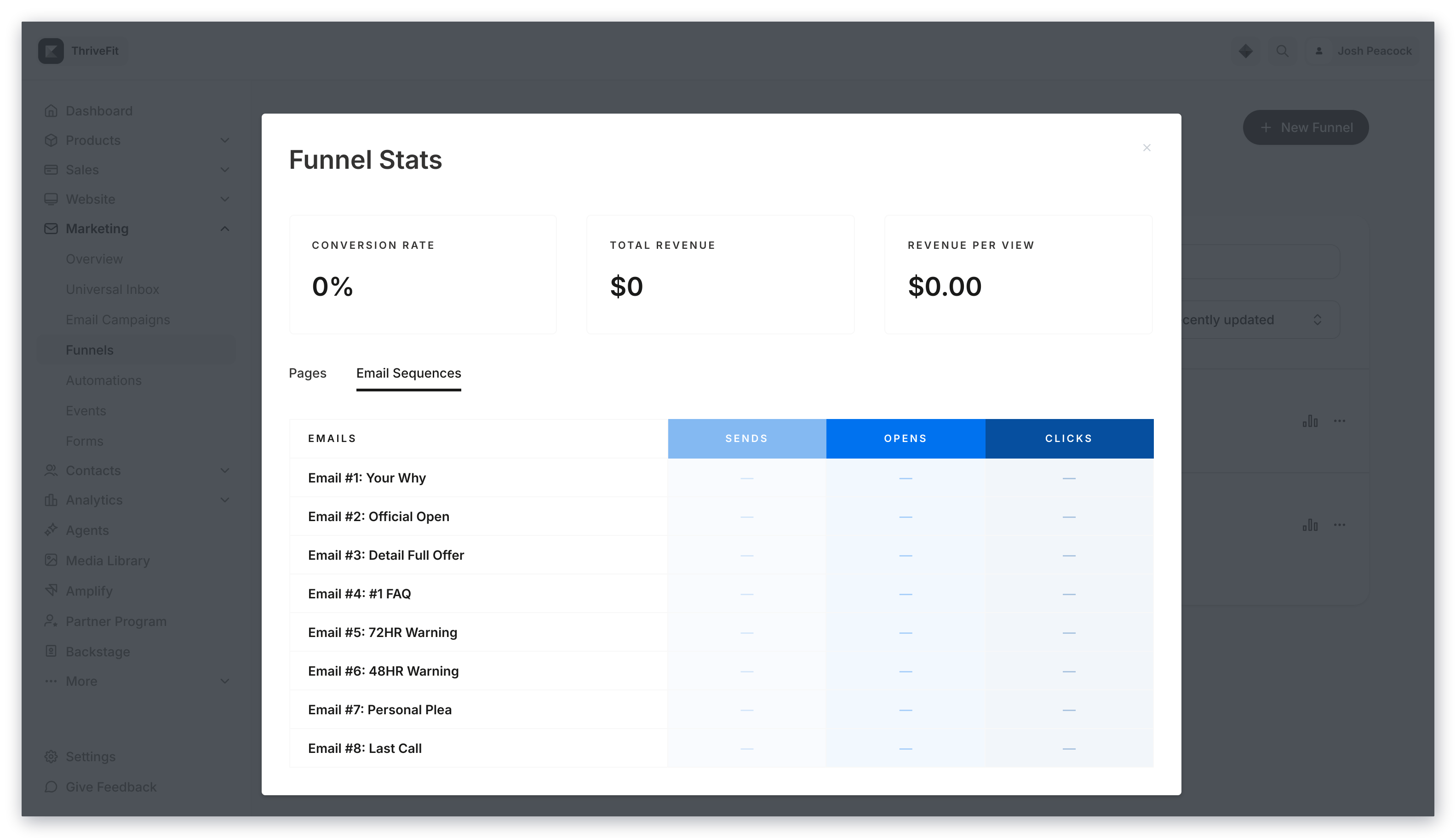Viewport: 1456px width, 838px height.
Task: Click Email #5: 72HR Warning row
Action: [x=721, y=632]
